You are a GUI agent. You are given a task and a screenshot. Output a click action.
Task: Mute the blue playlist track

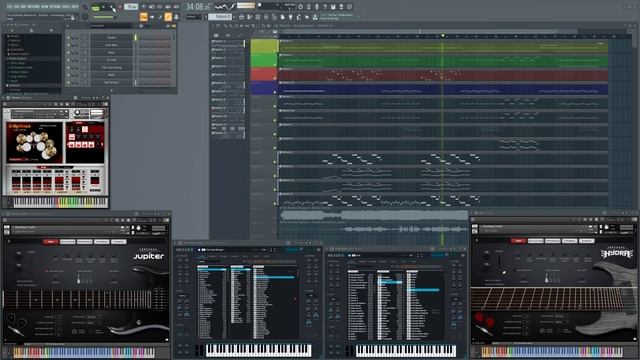(275, 93)
